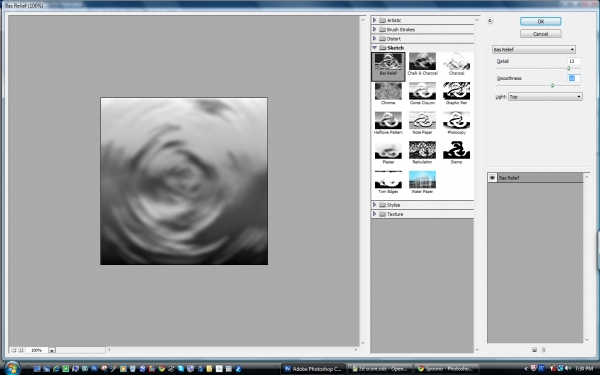Image resolution: width=600 pixels, height=375 pixels.
Task: Switch to the Spoono Chrome taskbar window
Action: [446, 369]
